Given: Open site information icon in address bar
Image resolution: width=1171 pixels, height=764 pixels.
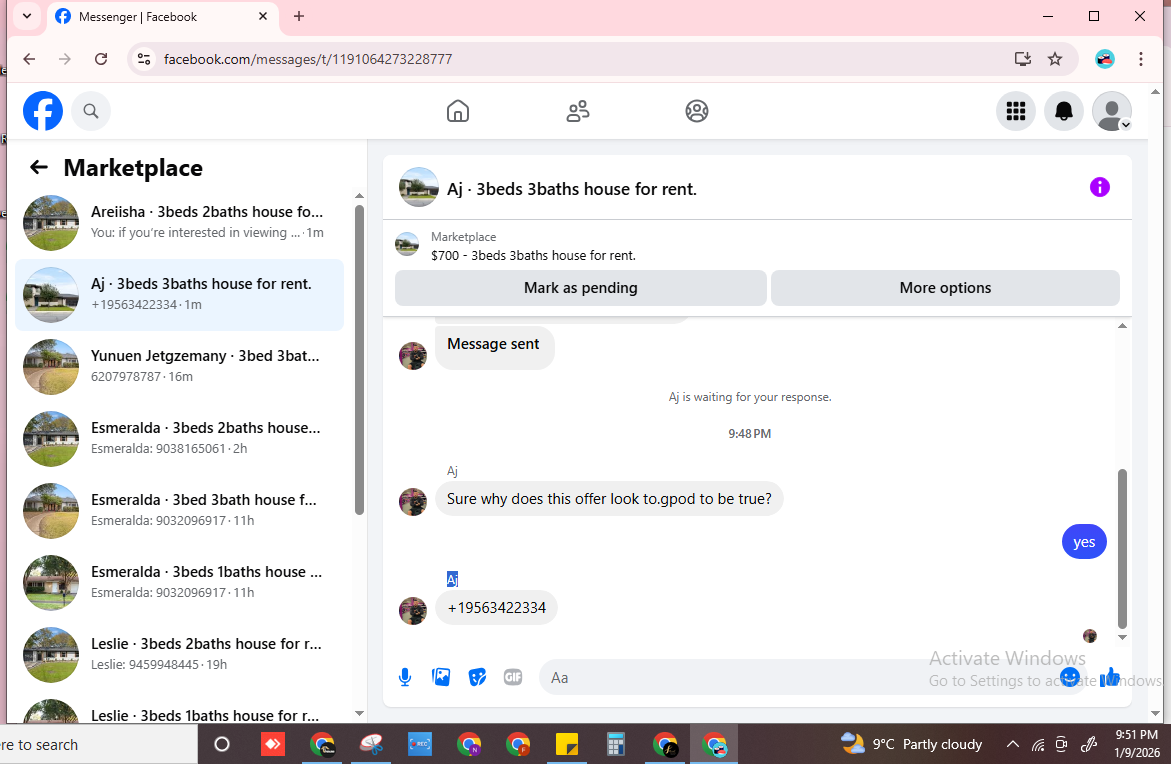Looking at the screenshot, I should (144, 59).
